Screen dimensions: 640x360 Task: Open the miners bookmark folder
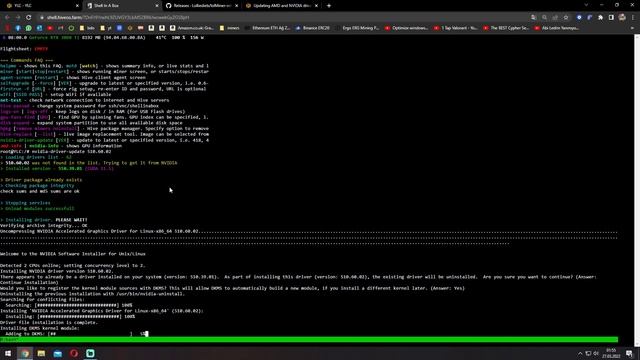tap(230, 28)
